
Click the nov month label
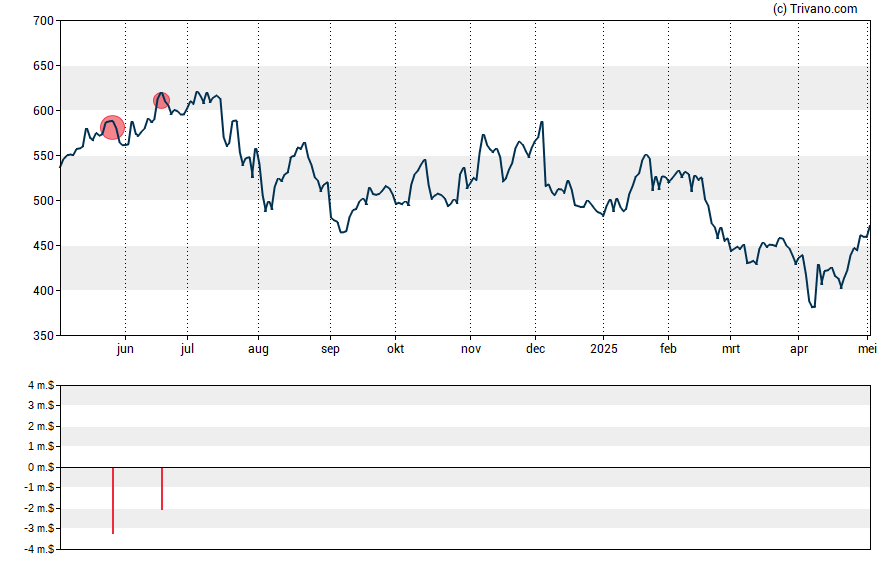pos(471,349)
